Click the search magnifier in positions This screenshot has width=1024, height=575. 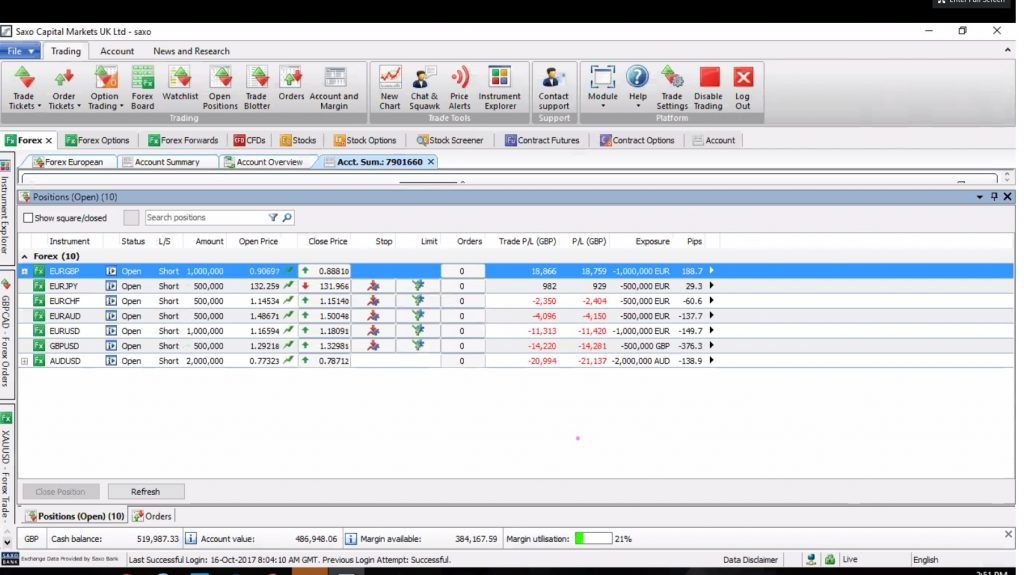pyautogui.click(x=287, y=218)
